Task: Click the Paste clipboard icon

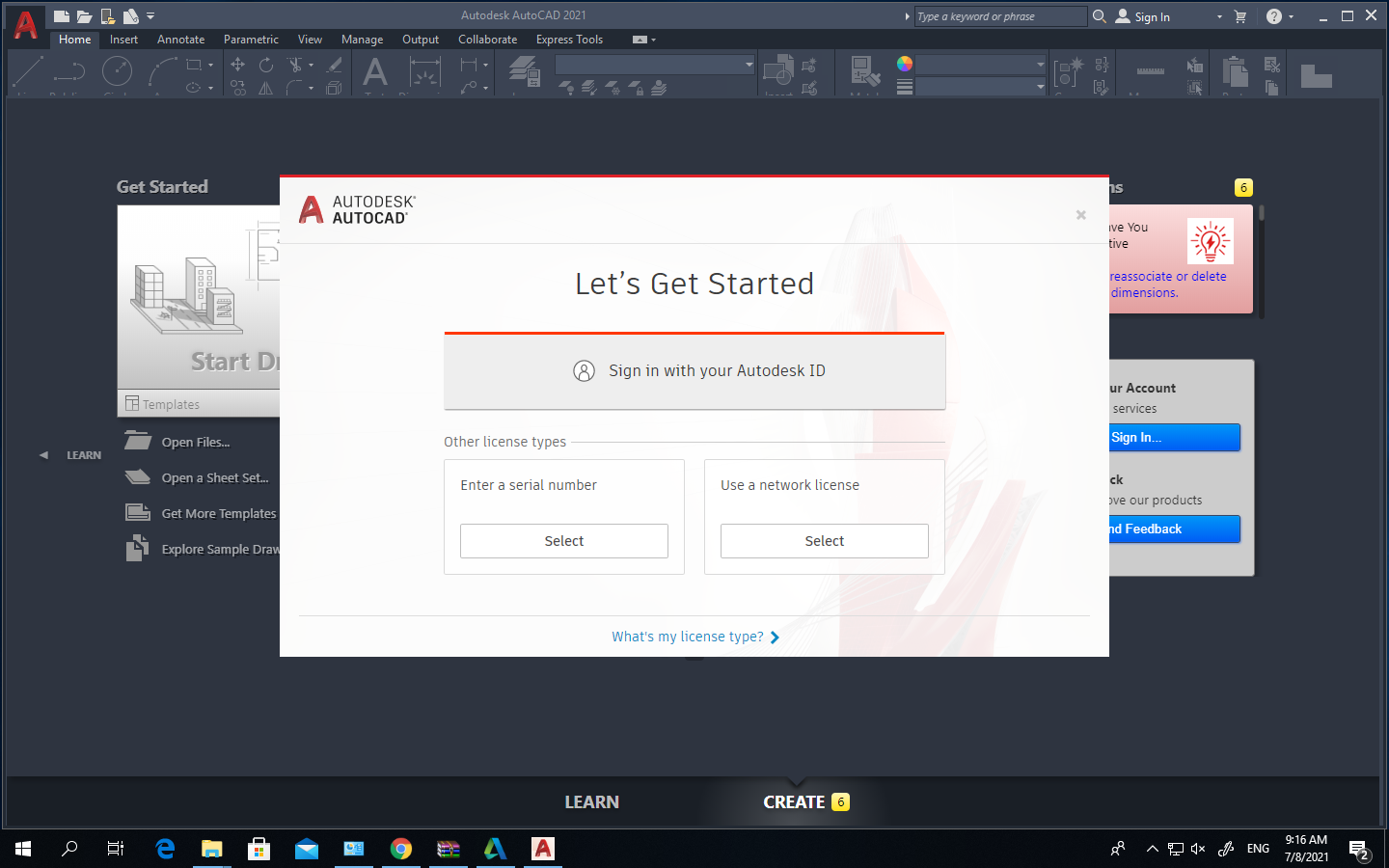Action: coord(1235,72)
